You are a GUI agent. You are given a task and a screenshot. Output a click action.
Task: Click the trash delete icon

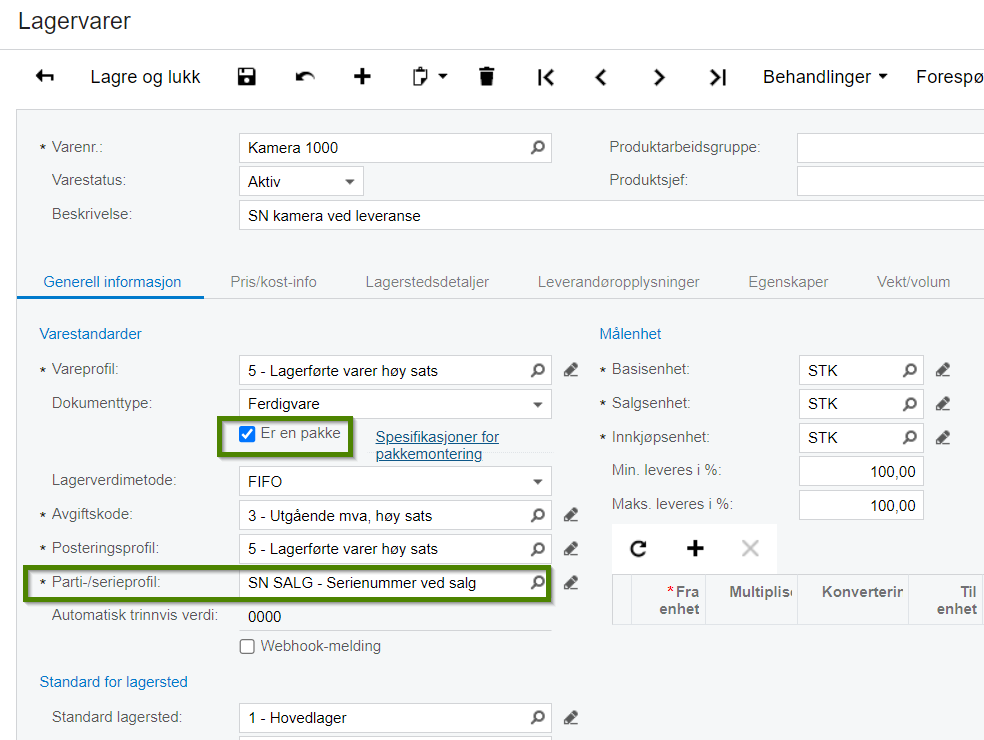click(x=486, y=77)
